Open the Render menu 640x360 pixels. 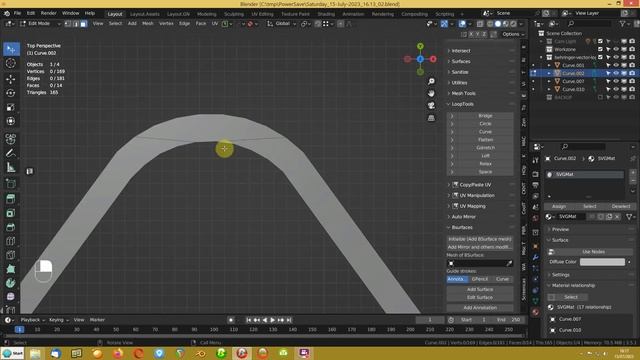coord(49,13)
